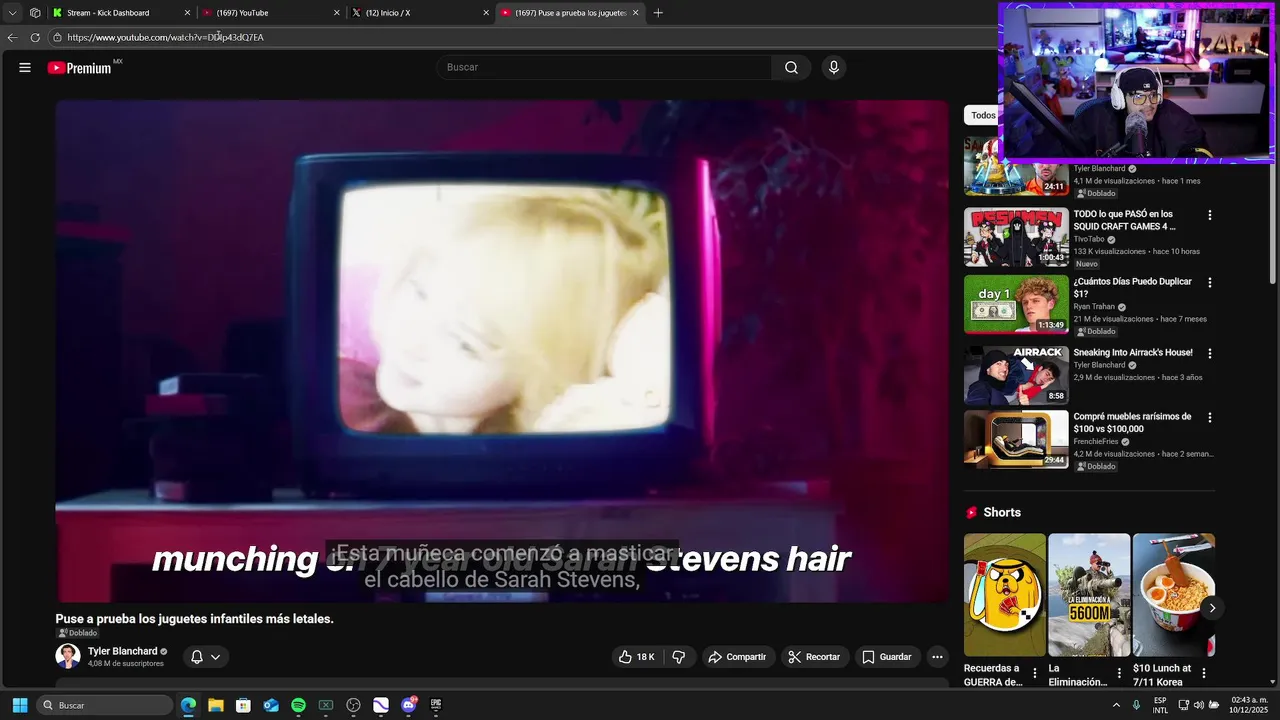
Task: Click the 'Shorts' section heading
Action: pos(1002,512)
